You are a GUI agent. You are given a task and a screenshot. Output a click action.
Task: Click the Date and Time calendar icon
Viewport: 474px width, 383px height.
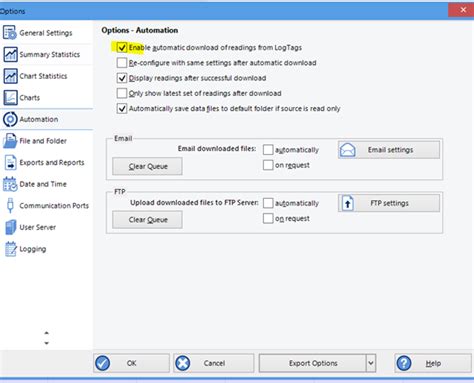point(10,184)
